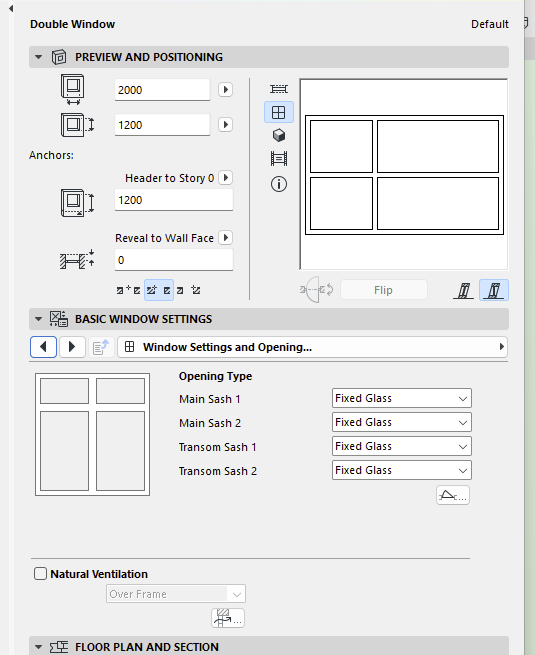
Task: Go to the next settings page arrow
Action: (x=72, y=347)
